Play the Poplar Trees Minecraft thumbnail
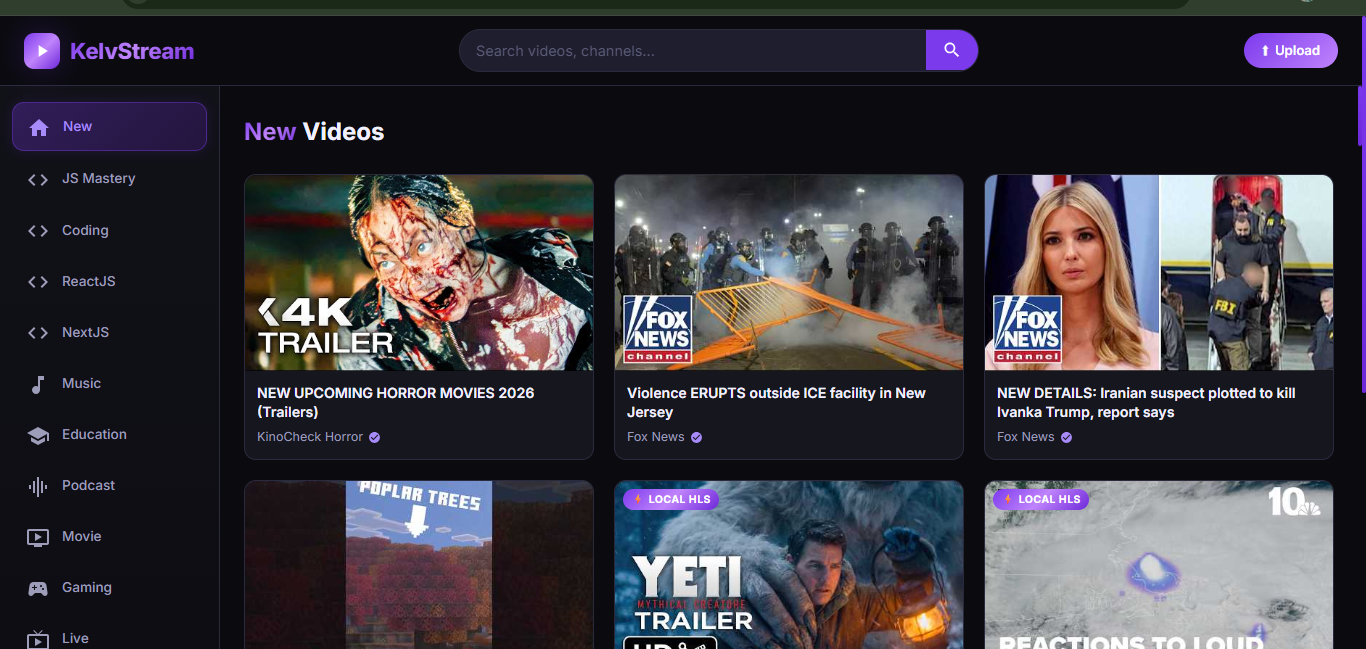This screenshot has height=649, width=1366. tap(419, 565)
